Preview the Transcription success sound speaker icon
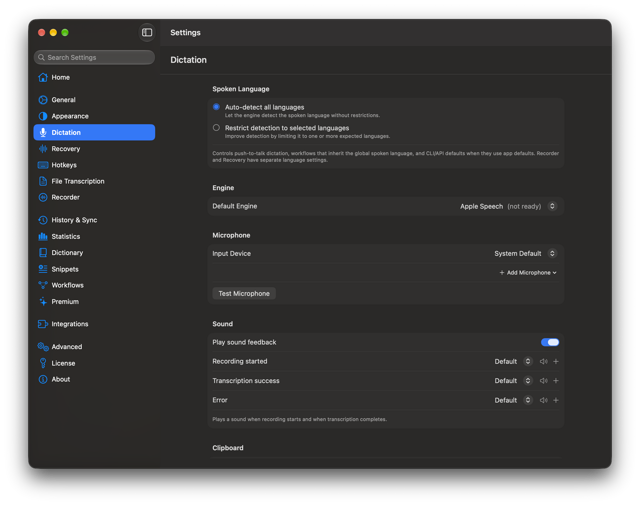Screen dimensions: 640x506 coord(544,380)
